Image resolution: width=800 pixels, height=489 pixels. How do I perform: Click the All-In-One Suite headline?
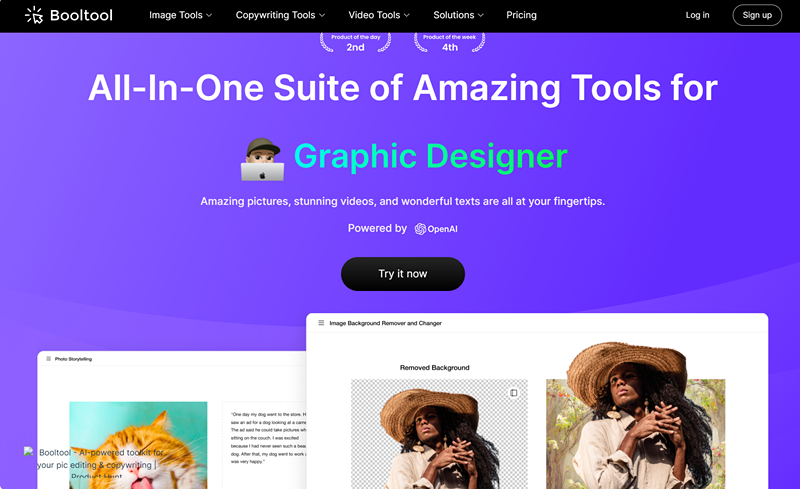(x=403, y=88)
